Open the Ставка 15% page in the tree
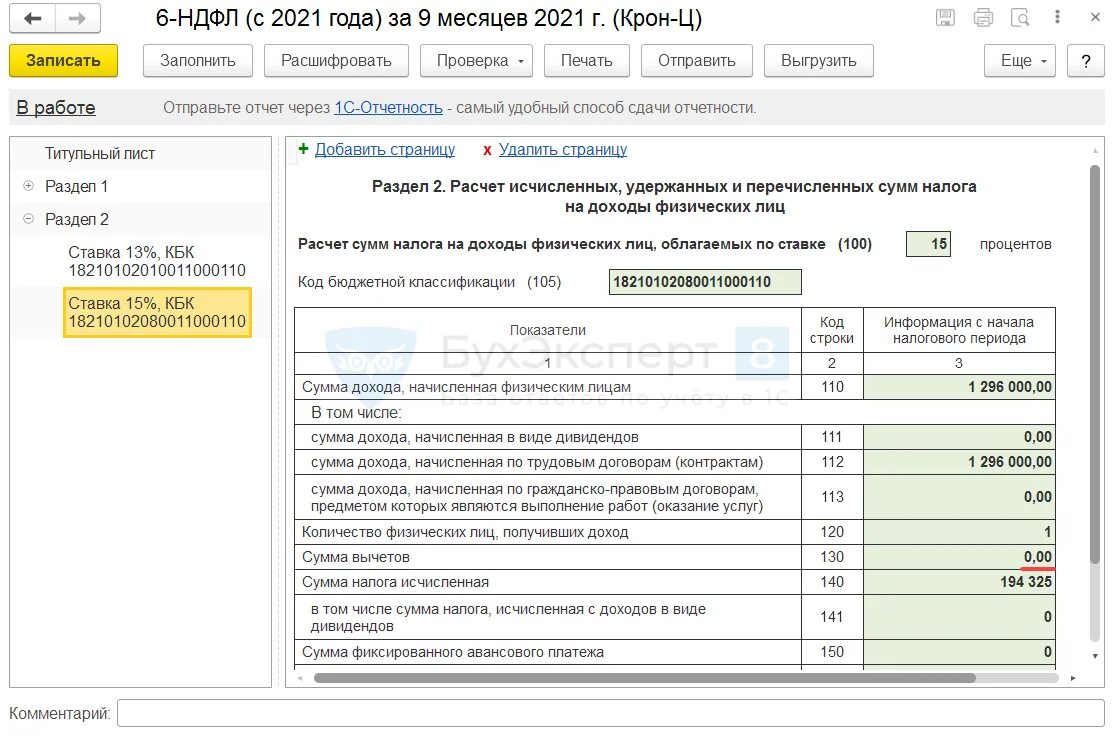The image size is (1115, 736). pyautogui.click(x=157, y=312)
